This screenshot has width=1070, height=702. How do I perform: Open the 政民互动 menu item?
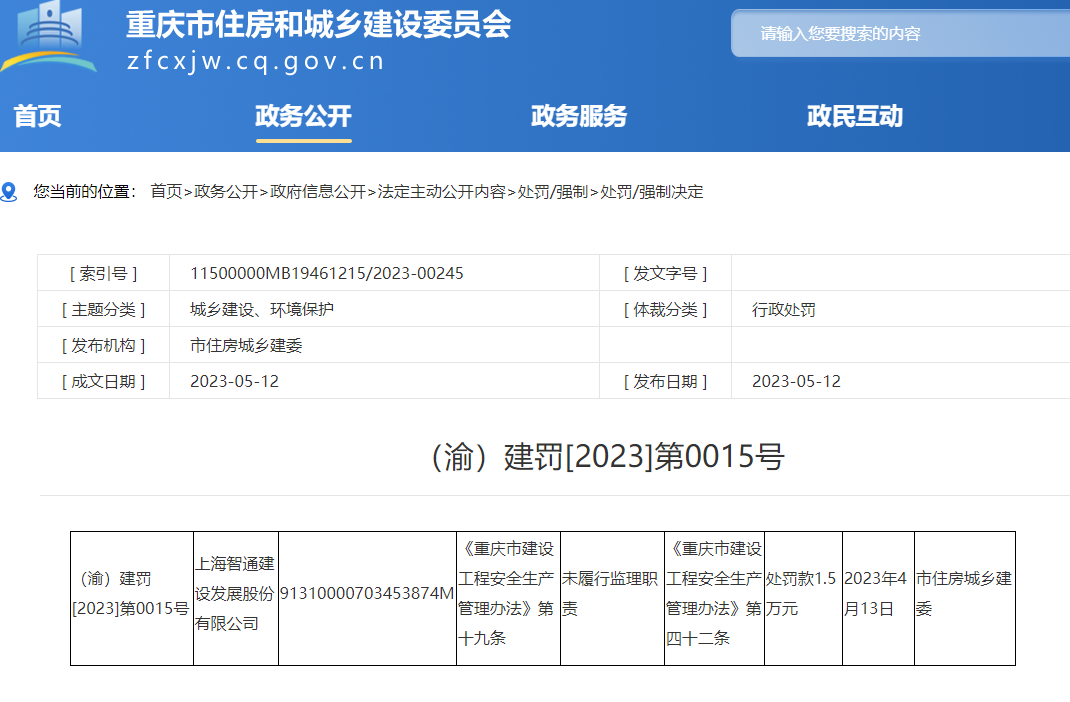[x=854, y=116]
